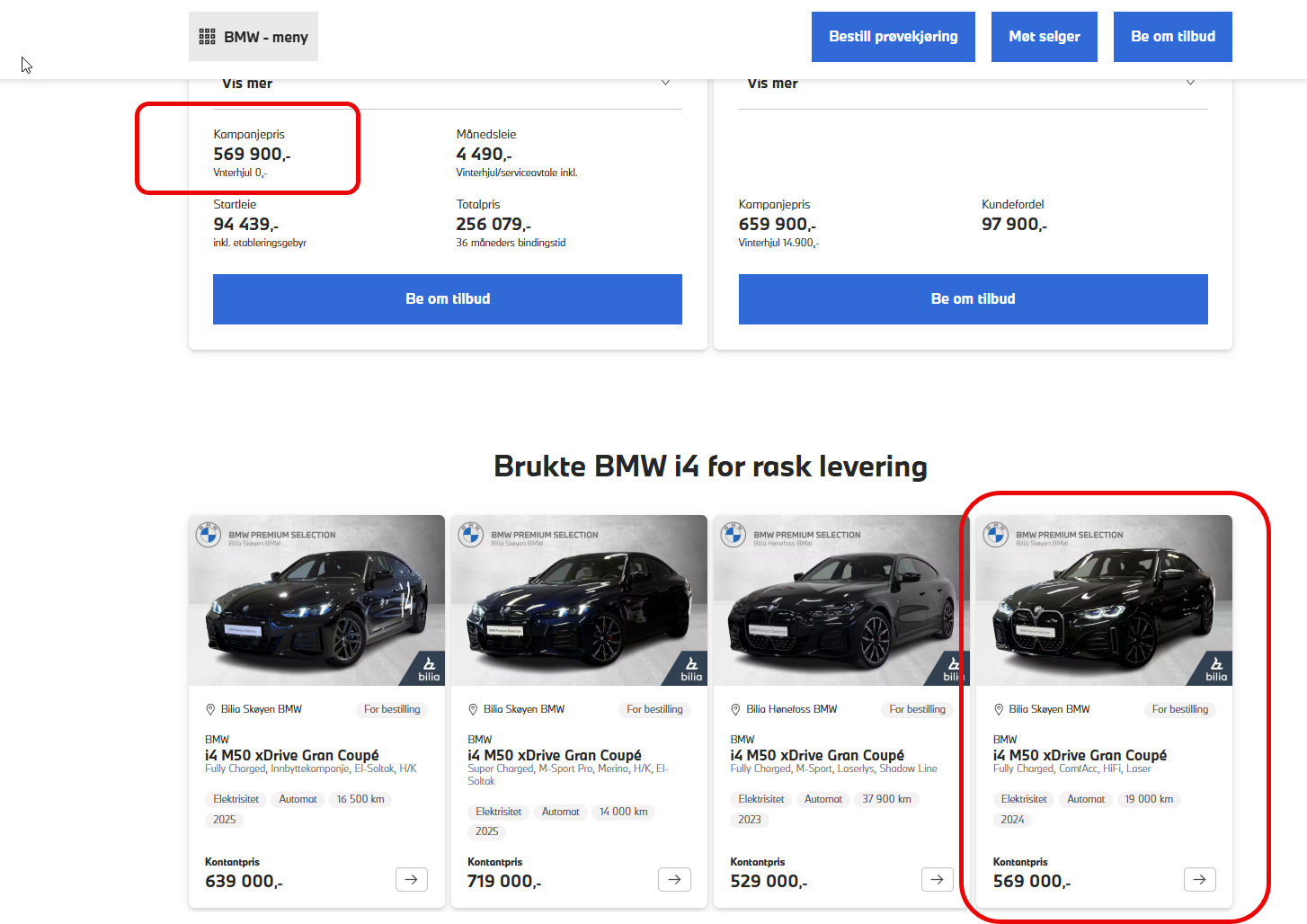Open arrow button on 569 000,- car card
The height and width of the screenshot is (924, 1307).
(1200, 879)
